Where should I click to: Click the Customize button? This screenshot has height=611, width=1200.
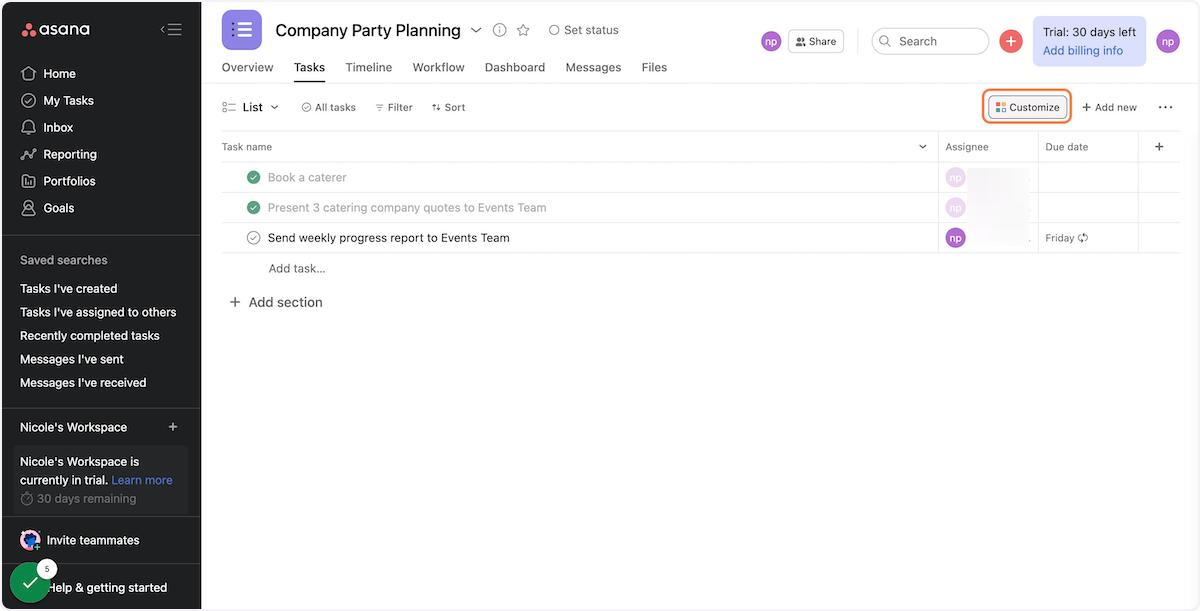coord(1027,107)
